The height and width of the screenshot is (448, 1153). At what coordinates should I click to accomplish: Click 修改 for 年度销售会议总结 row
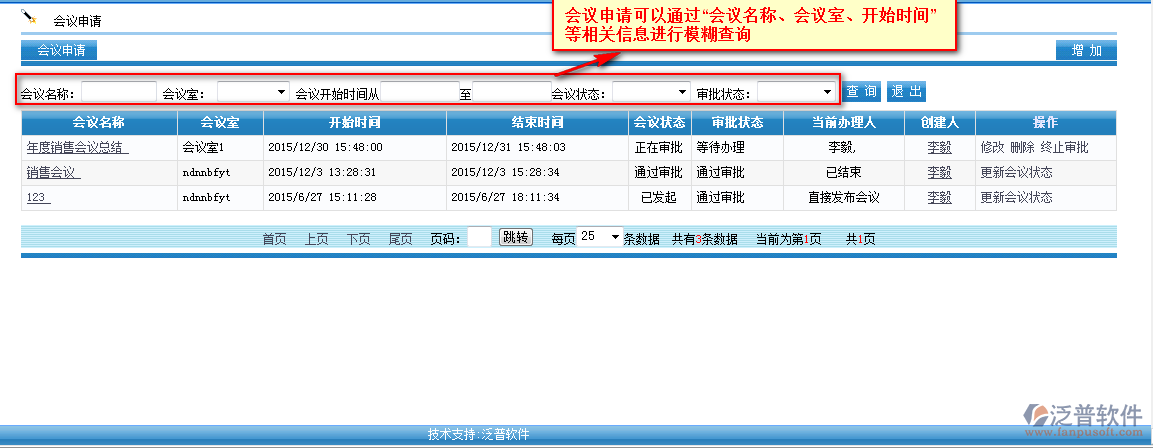coord(992,147)
